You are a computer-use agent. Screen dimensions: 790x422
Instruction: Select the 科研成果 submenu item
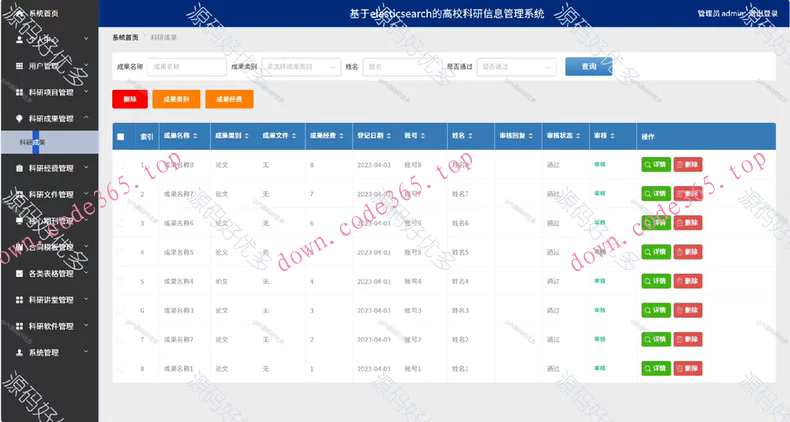pyautogui.click(x=49, y=142)
